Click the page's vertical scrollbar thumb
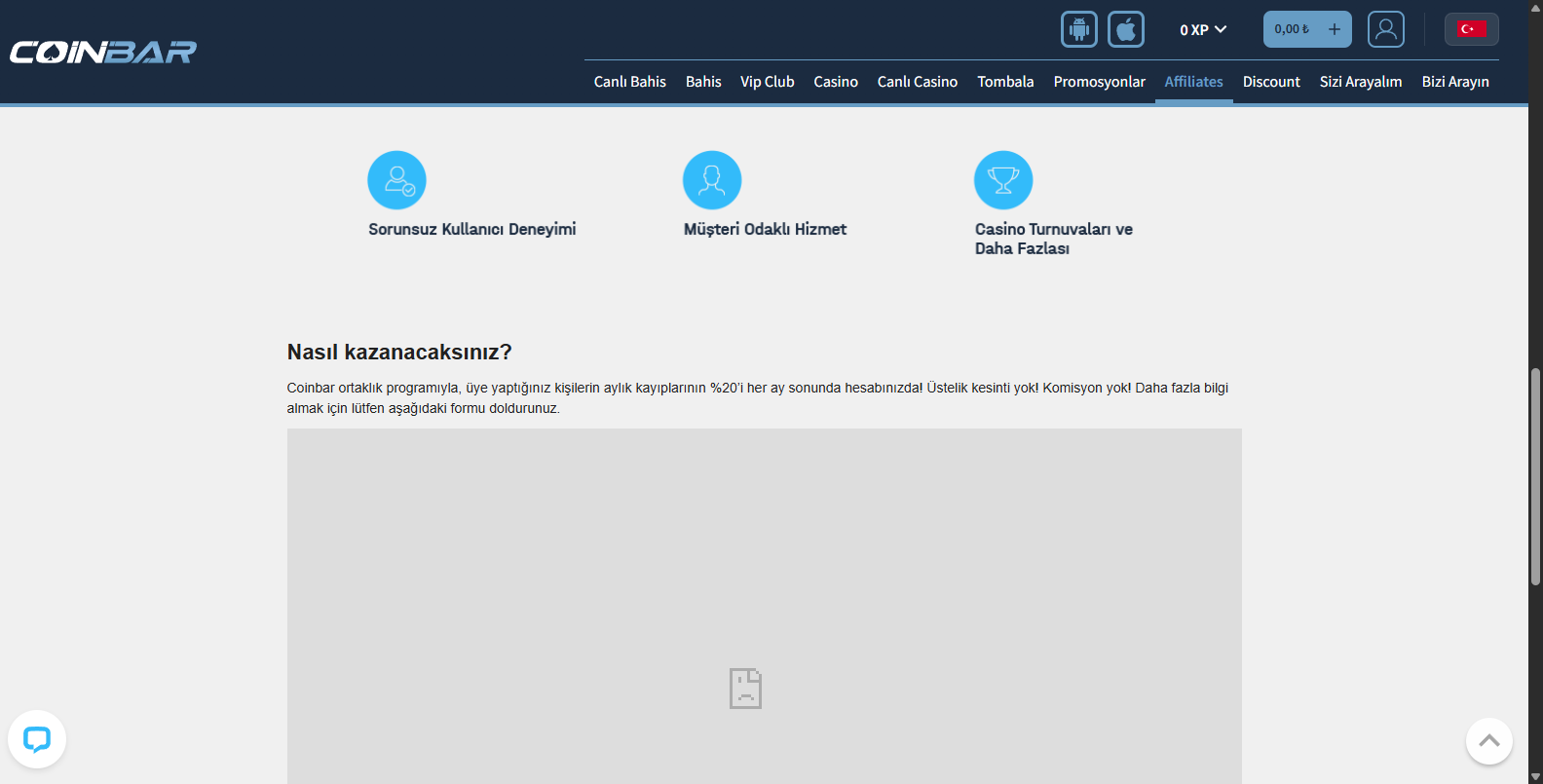Image resolution: width=1543 pixels, height=784 pixels. pos(1535,477)
